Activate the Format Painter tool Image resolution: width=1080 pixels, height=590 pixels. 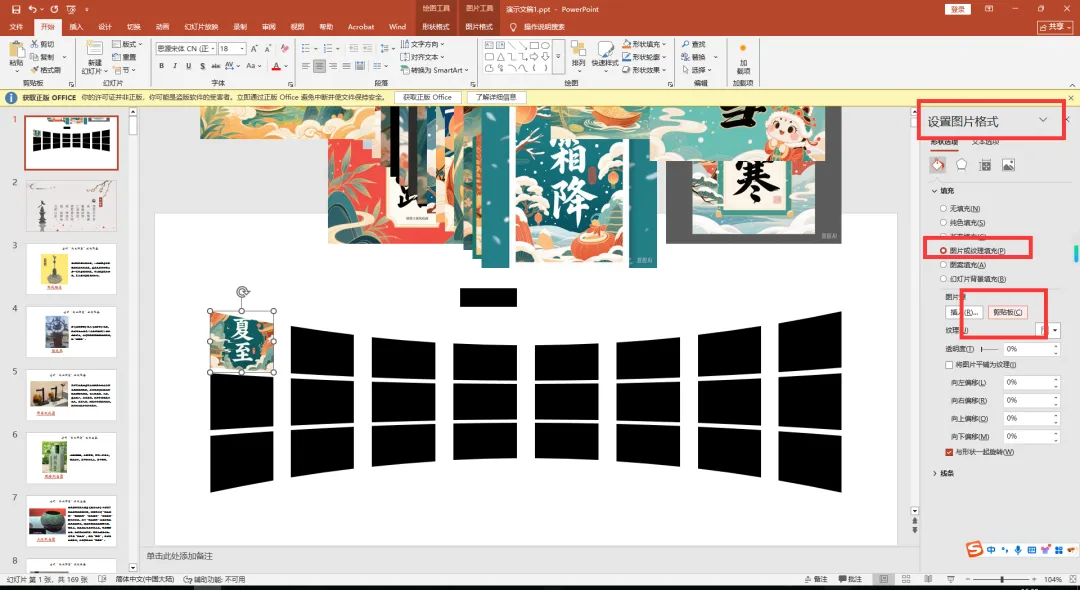pos(45,70)
